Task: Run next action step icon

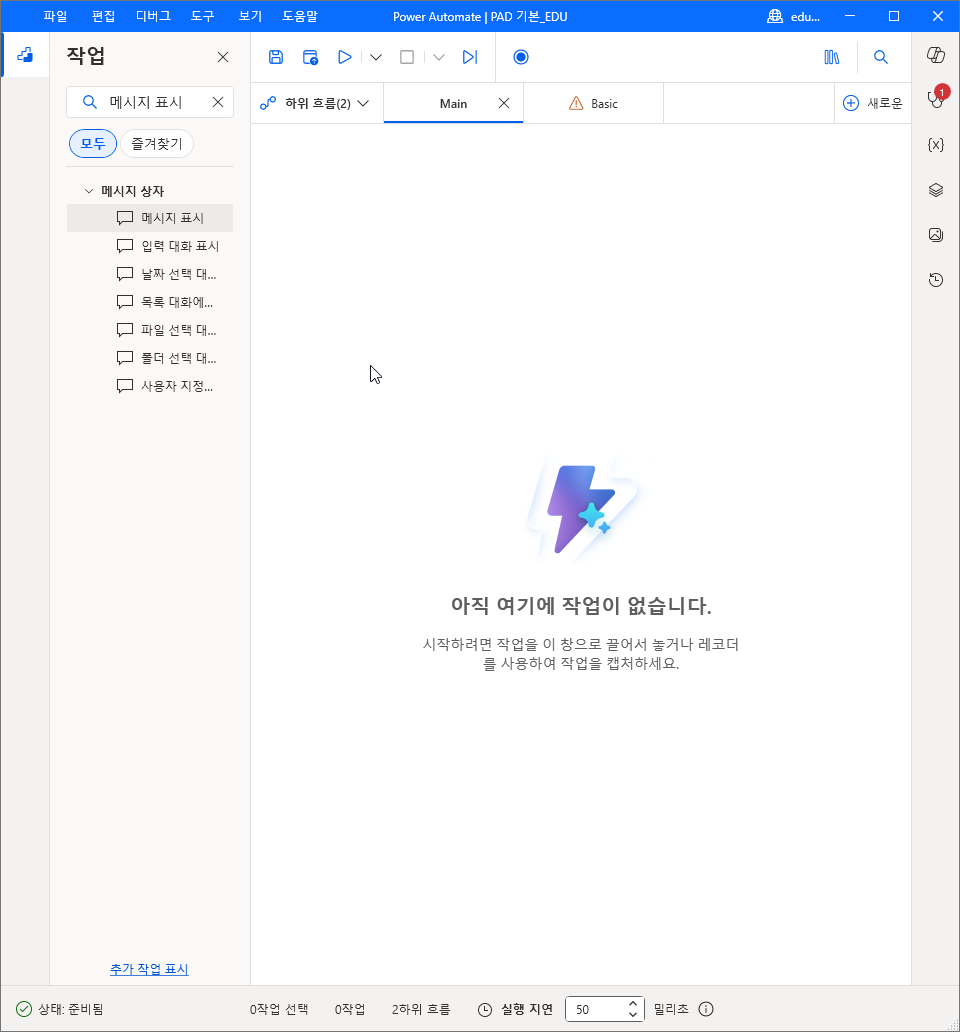Action: point(470,57)
